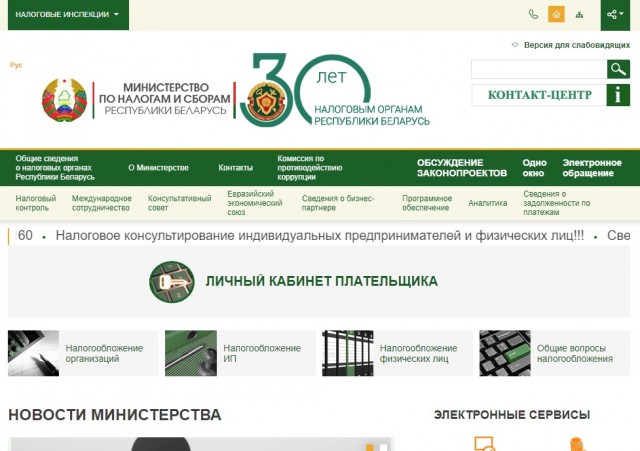This screenshot has height=451, width=640.
Task: Click the orange coins service icon
Action: point(576,444)
